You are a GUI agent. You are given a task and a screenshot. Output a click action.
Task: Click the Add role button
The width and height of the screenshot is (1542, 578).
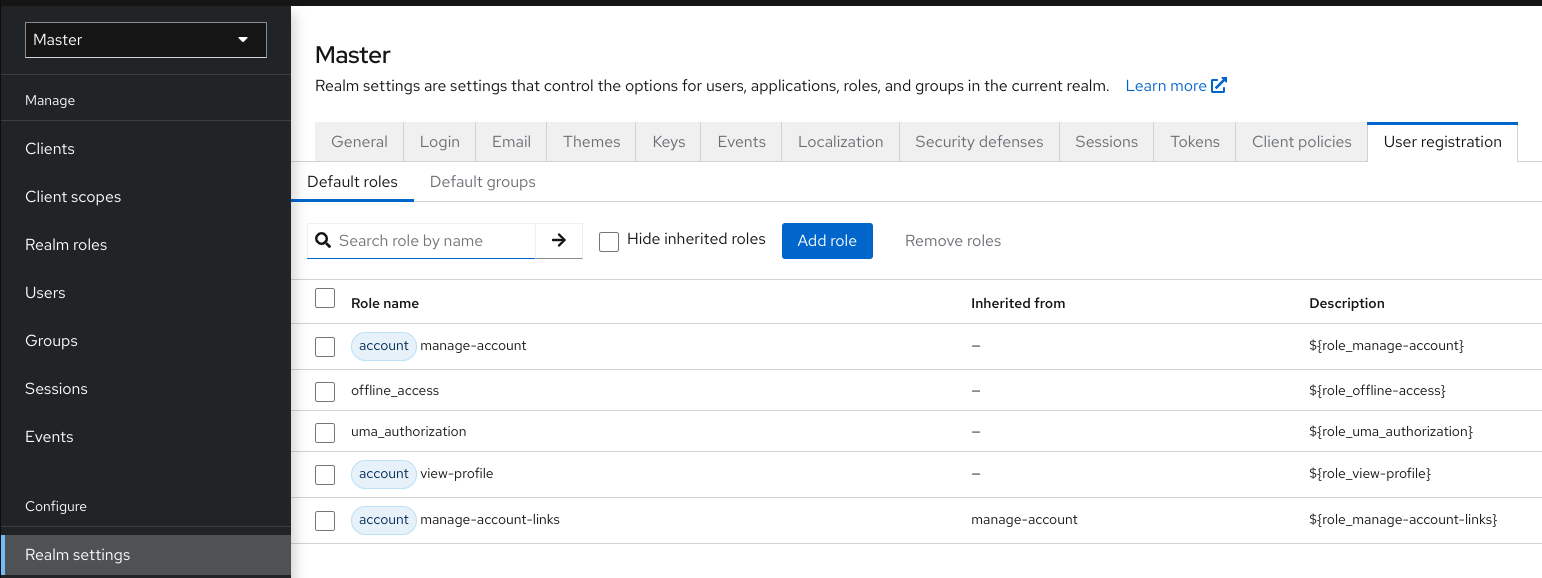click(x=827, y=241)
